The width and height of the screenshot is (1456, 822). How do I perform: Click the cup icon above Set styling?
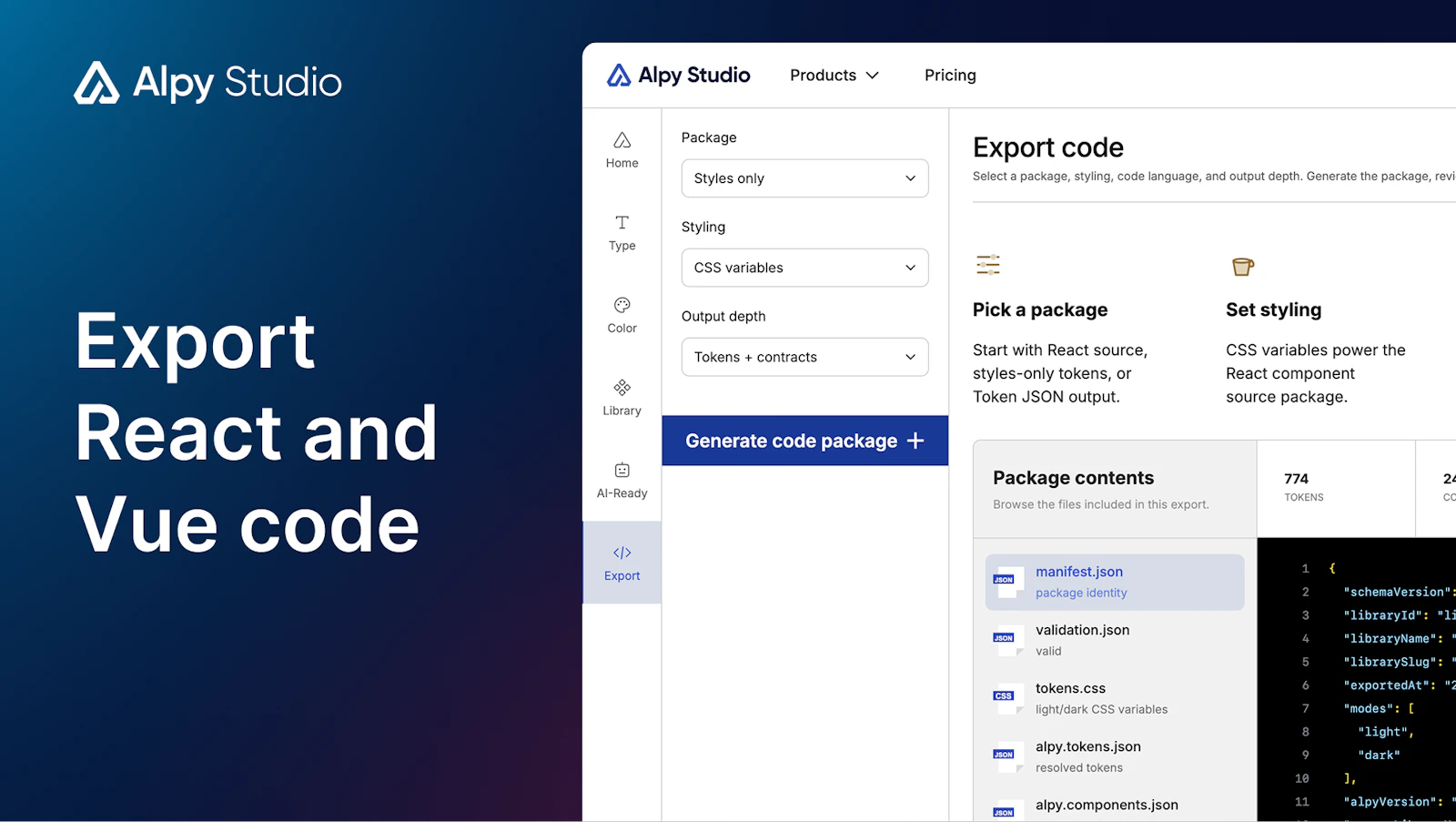coord(1242,266)
